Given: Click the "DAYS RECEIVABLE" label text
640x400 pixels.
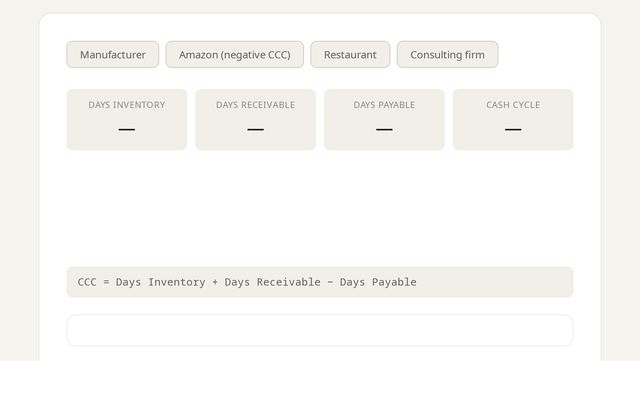Looking at the screenshot, I should pos(255,105).
